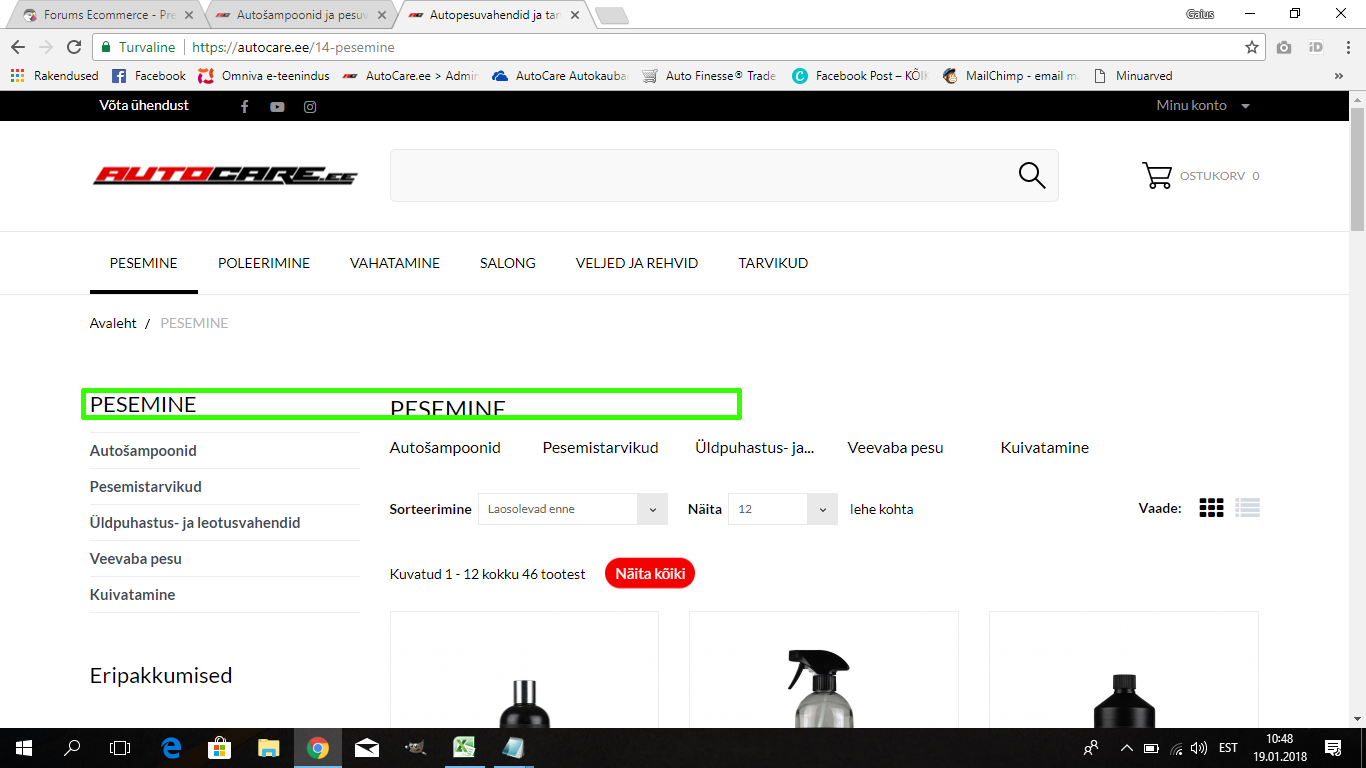Click Näita kõiki red button
This screenshot has width=1366, height=768.
coord(650,574)
